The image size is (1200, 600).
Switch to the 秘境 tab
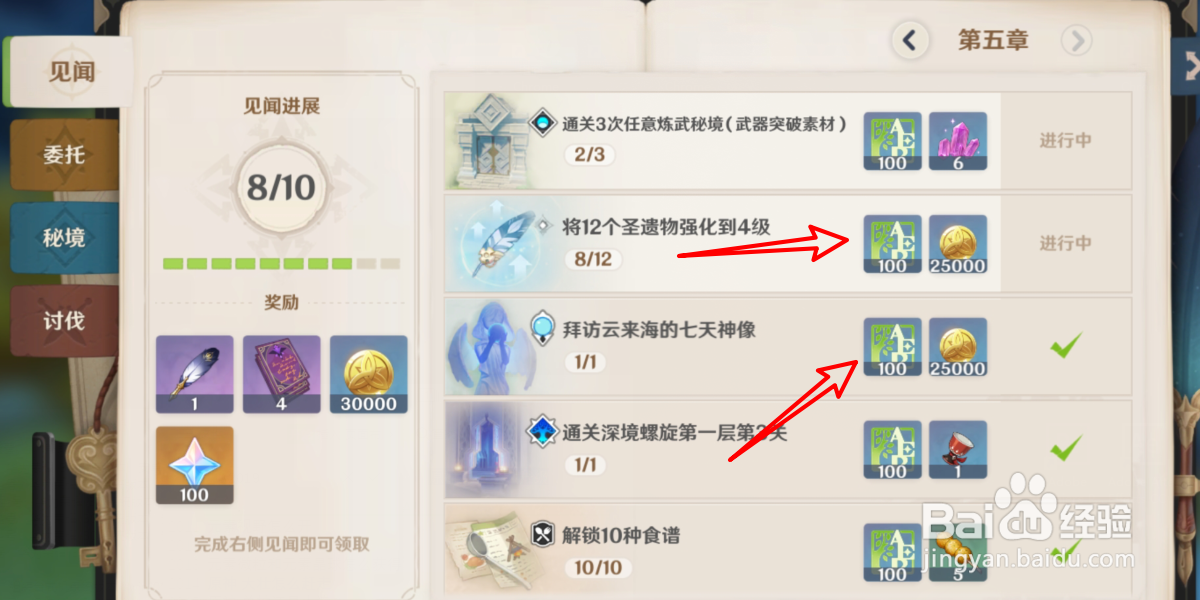64,238
